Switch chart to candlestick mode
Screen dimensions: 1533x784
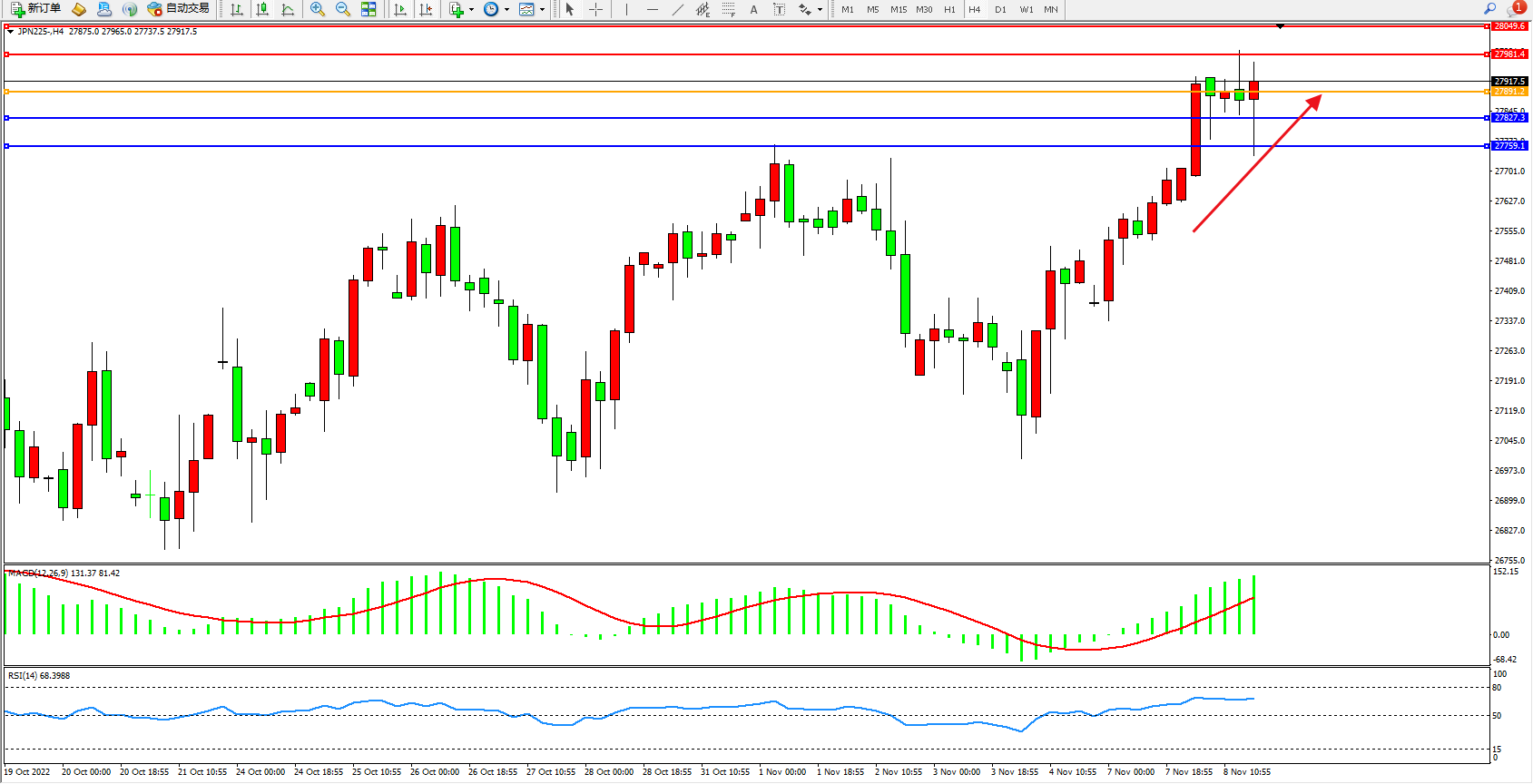point(262,9)
